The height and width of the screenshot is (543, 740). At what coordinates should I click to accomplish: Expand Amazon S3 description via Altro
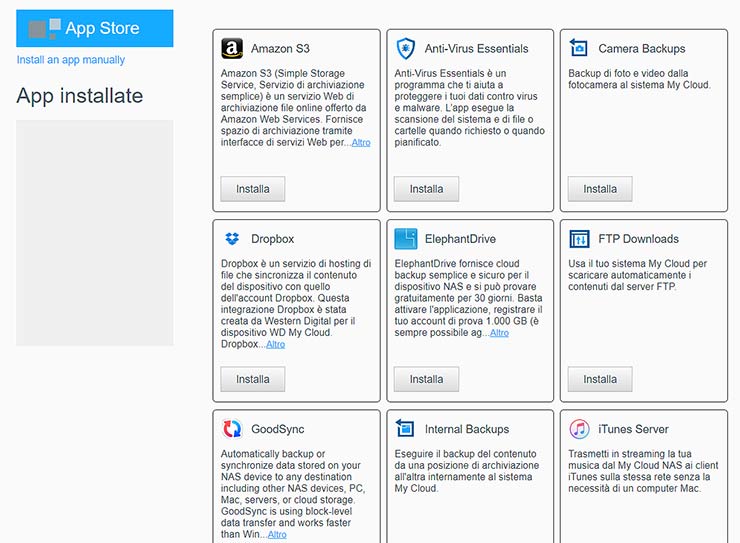(x=361, y=143)
